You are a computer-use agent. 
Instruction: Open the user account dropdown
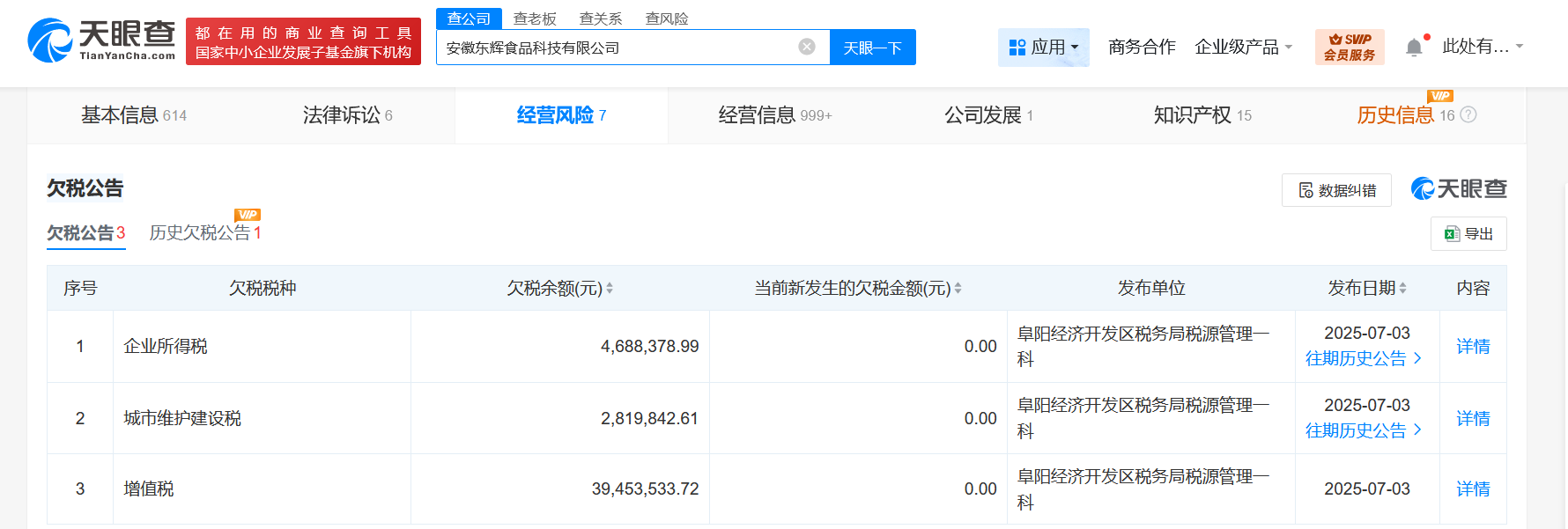pos(1483,47)
